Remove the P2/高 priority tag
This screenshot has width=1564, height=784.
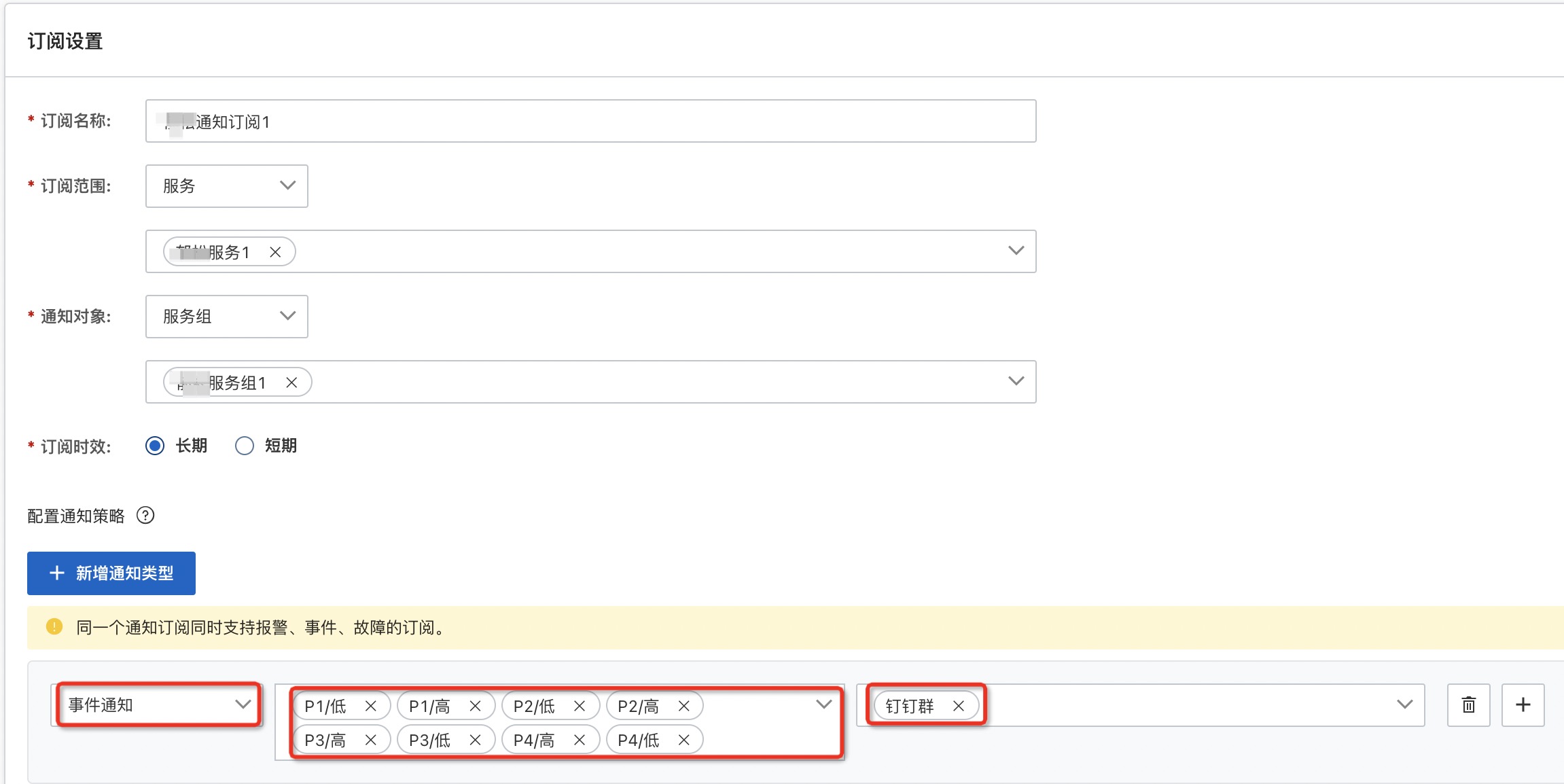tap(684, 706)
